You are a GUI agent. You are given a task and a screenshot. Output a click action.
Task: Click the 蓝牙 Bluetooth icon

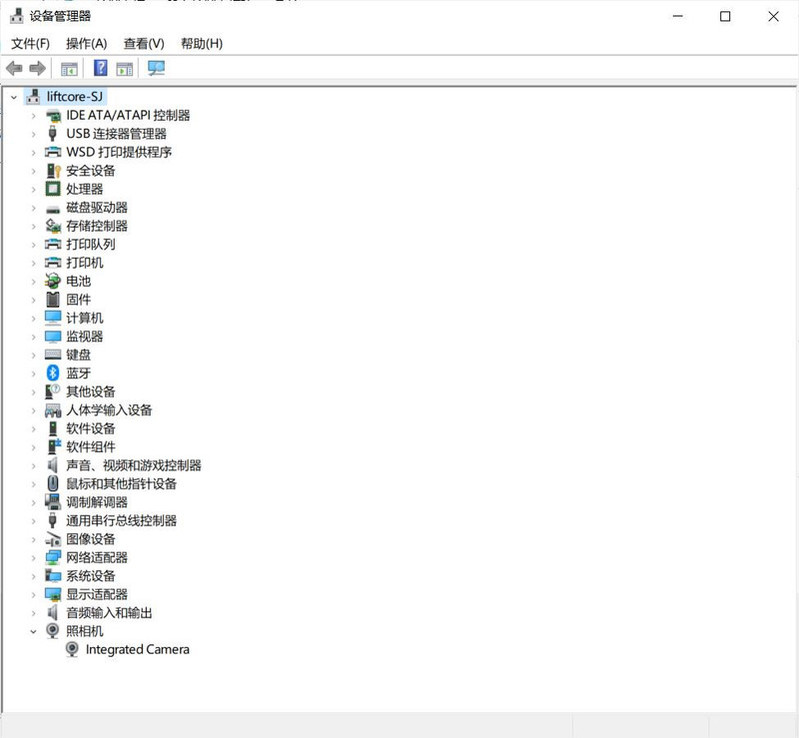click(x=53, y=373)
